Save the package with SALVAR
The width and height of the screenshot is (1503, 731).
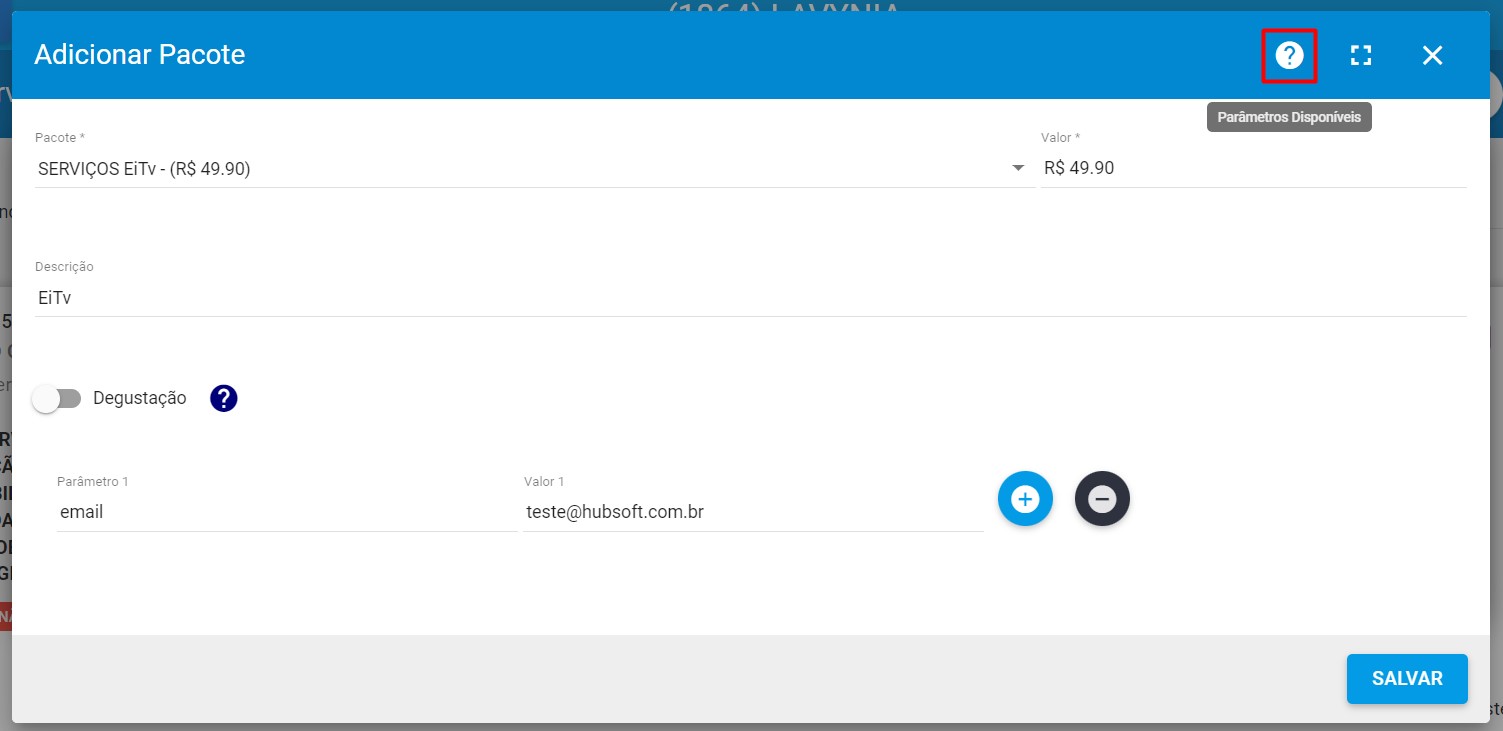coord(1406,678)
